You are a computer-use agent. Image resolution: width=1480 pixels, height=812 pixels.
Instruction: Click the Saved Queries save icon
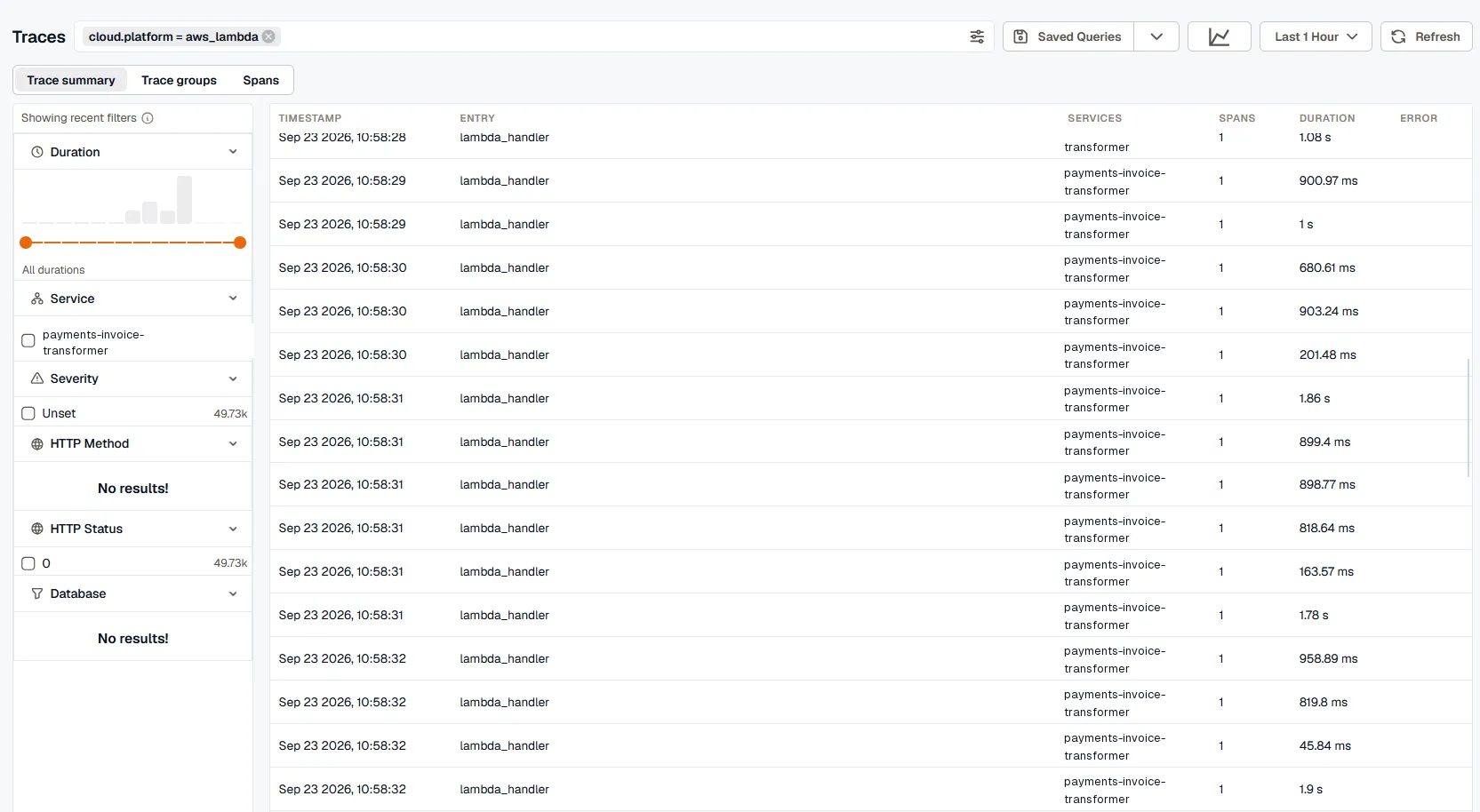point(1020,36)
